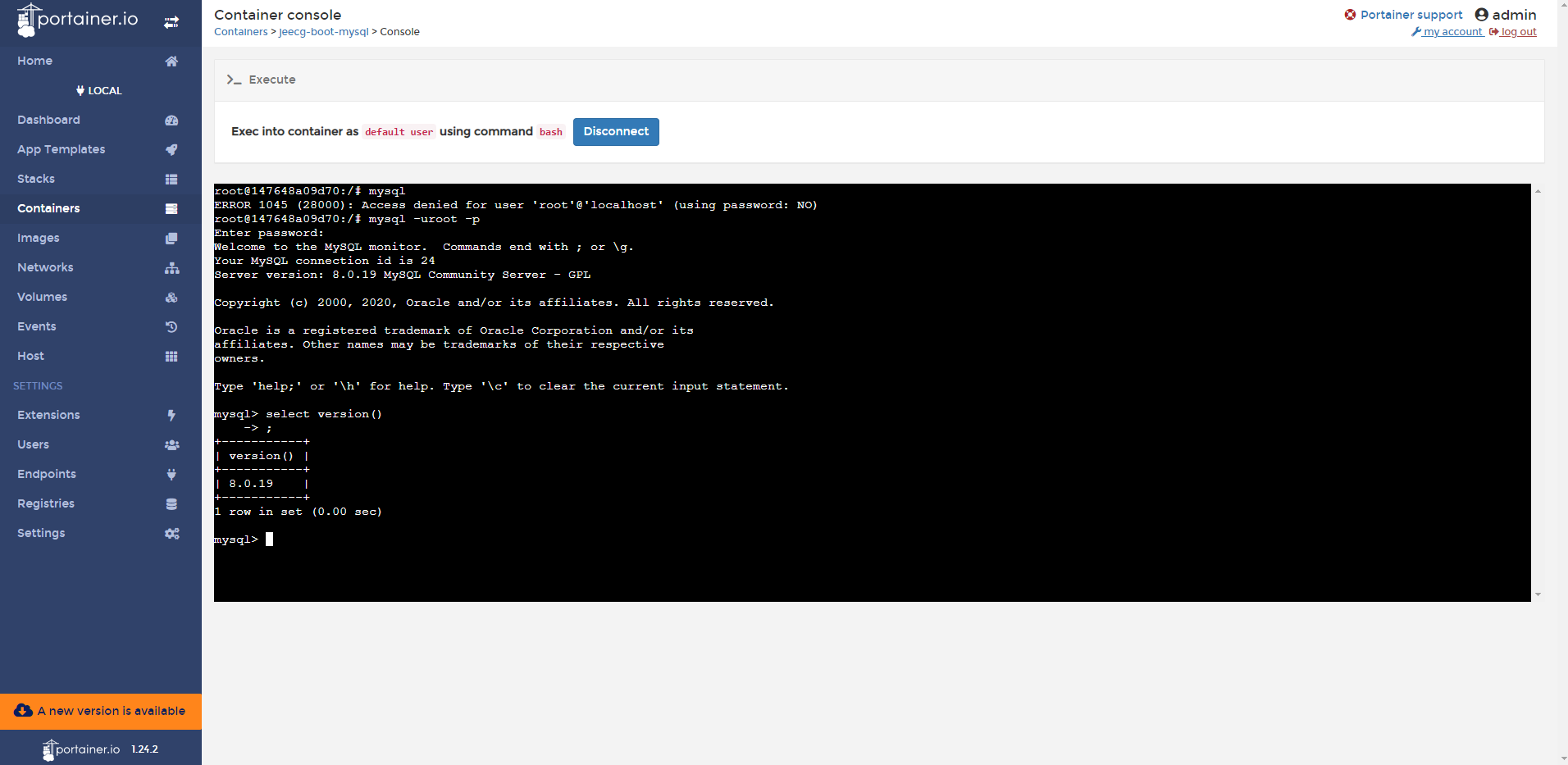The height and width of the screenshot is (765, 1568).
Task: Click the Disconnect button
Action: (616, 132)
